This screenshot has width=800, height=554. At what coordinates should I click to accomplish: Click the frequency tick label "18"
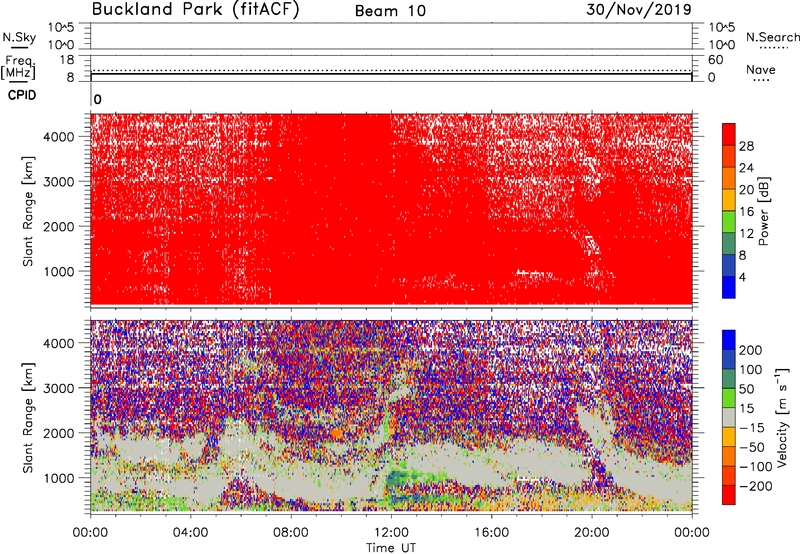pos(67,60)
